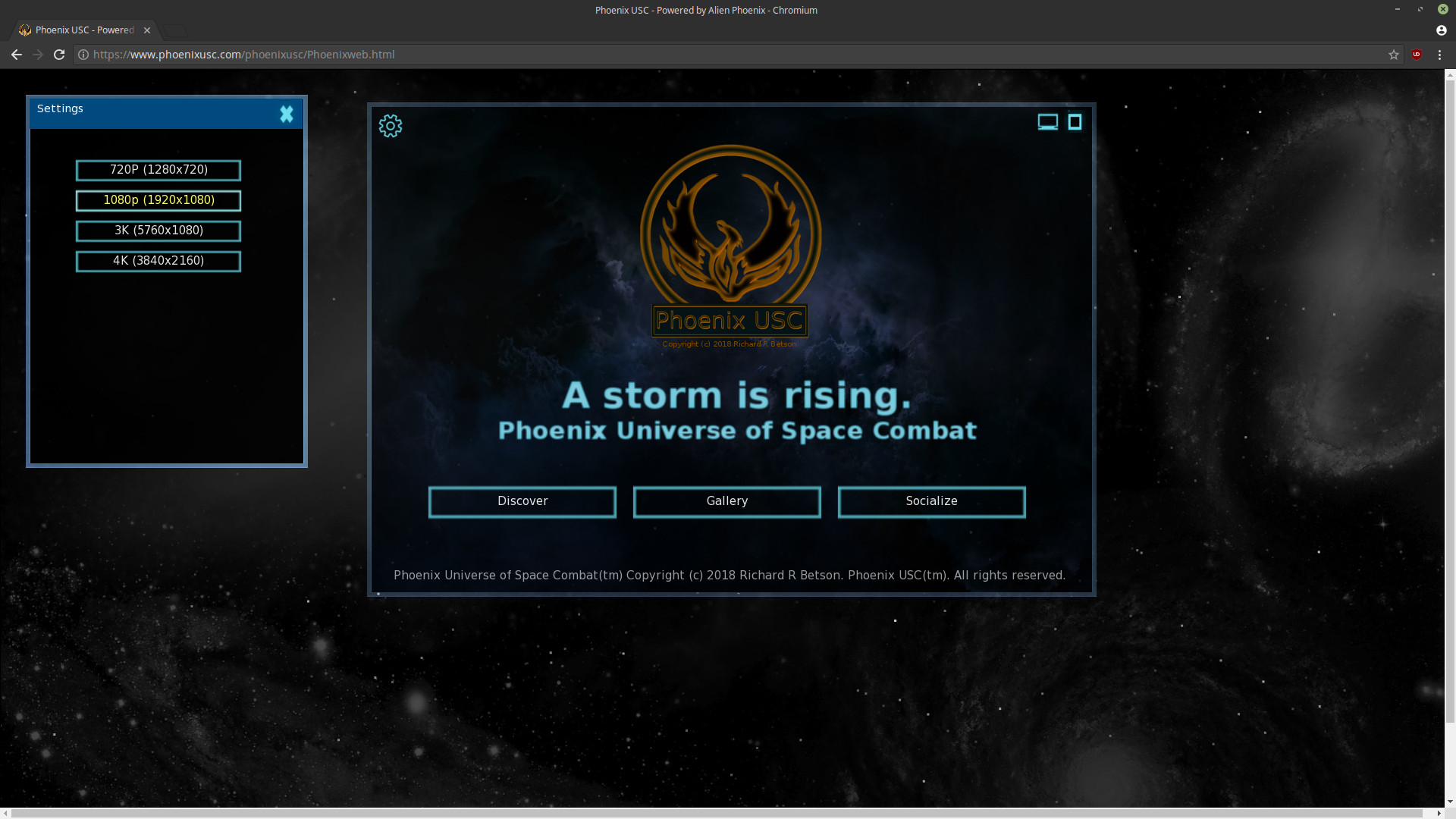Image resolution: width=1456 pixels, height=819 pixels.
Task: View site information icon
Action: [83, 55]
